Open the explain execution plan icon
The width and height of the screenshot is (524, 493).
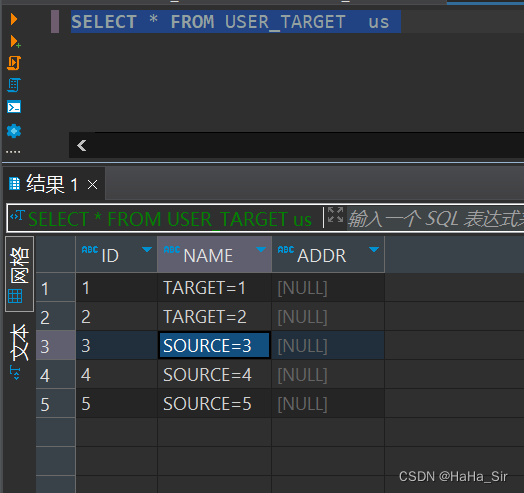click(x=14, y=85)
